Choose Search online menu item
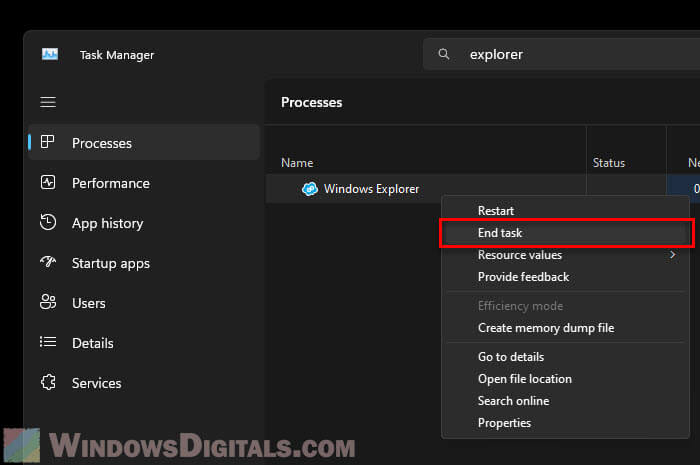 (x=566, y=401)
